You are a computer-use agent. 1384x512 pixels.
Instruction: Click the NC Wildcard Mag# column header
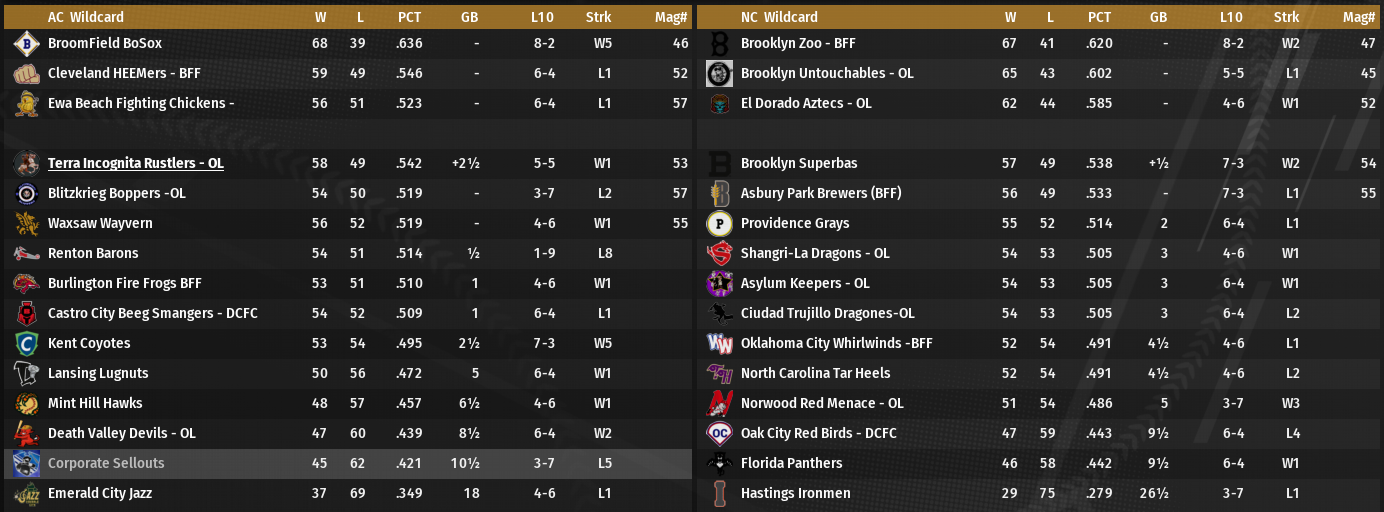1359,17
